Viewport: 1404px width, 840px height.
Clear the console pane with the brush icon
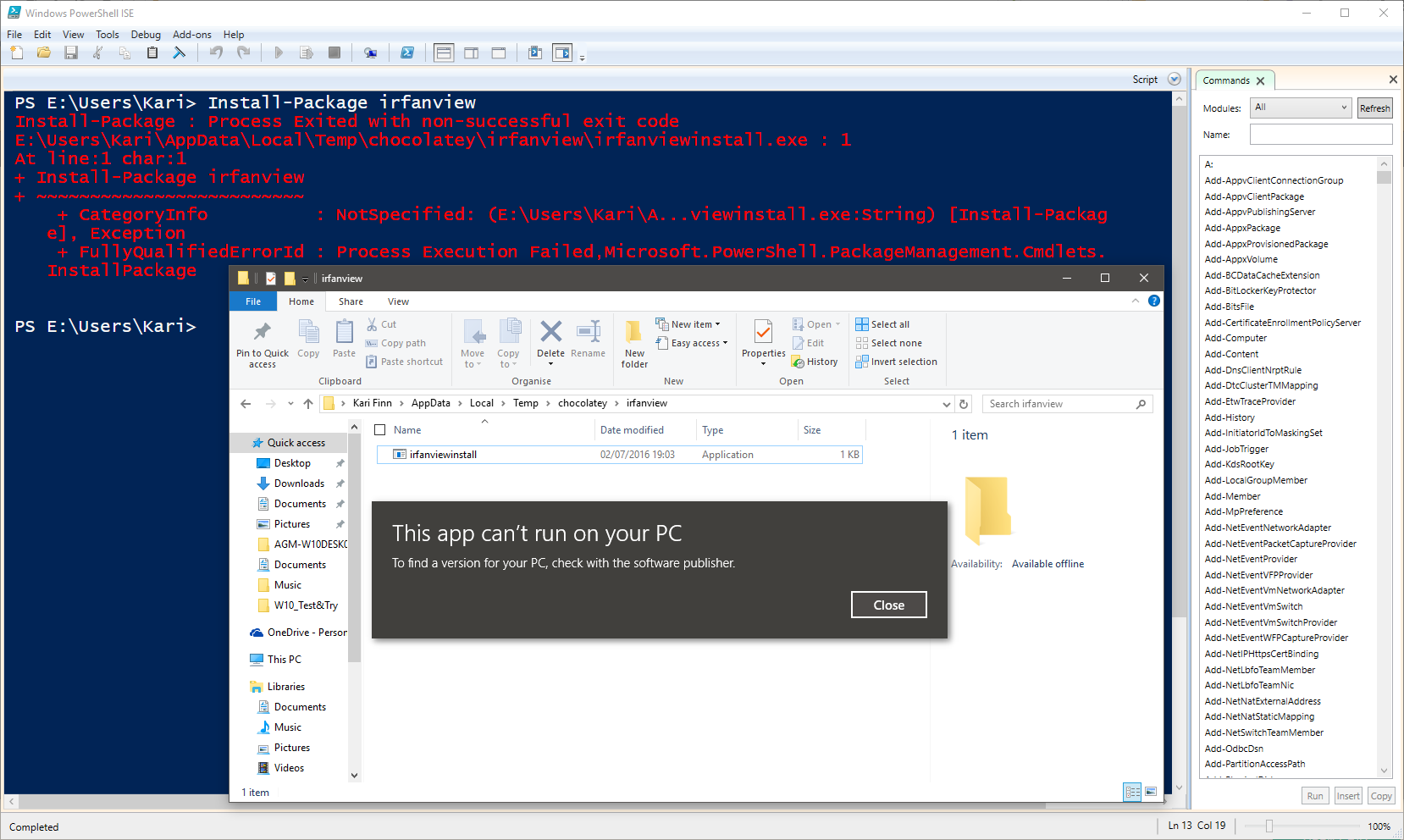180,52
